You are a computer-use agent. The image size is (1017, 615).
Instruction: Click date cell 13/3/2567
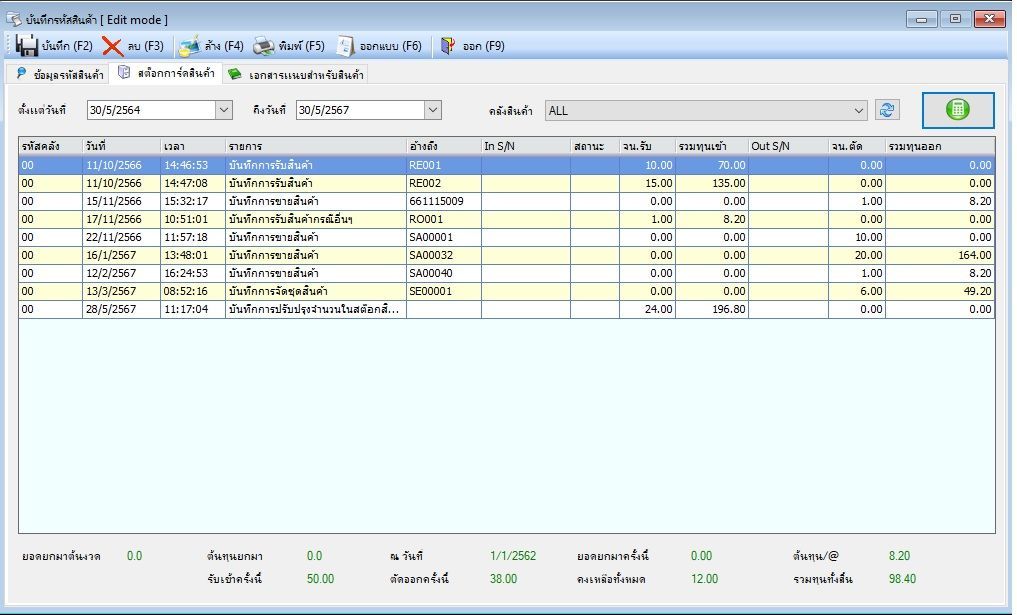point(121,291)
